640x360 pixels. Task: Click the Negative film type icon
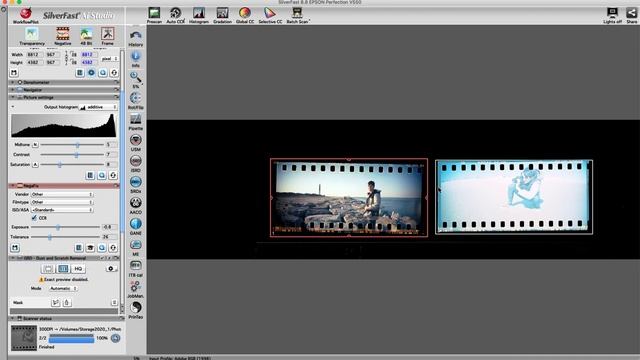pyautogui.click(x=62, y=36)
